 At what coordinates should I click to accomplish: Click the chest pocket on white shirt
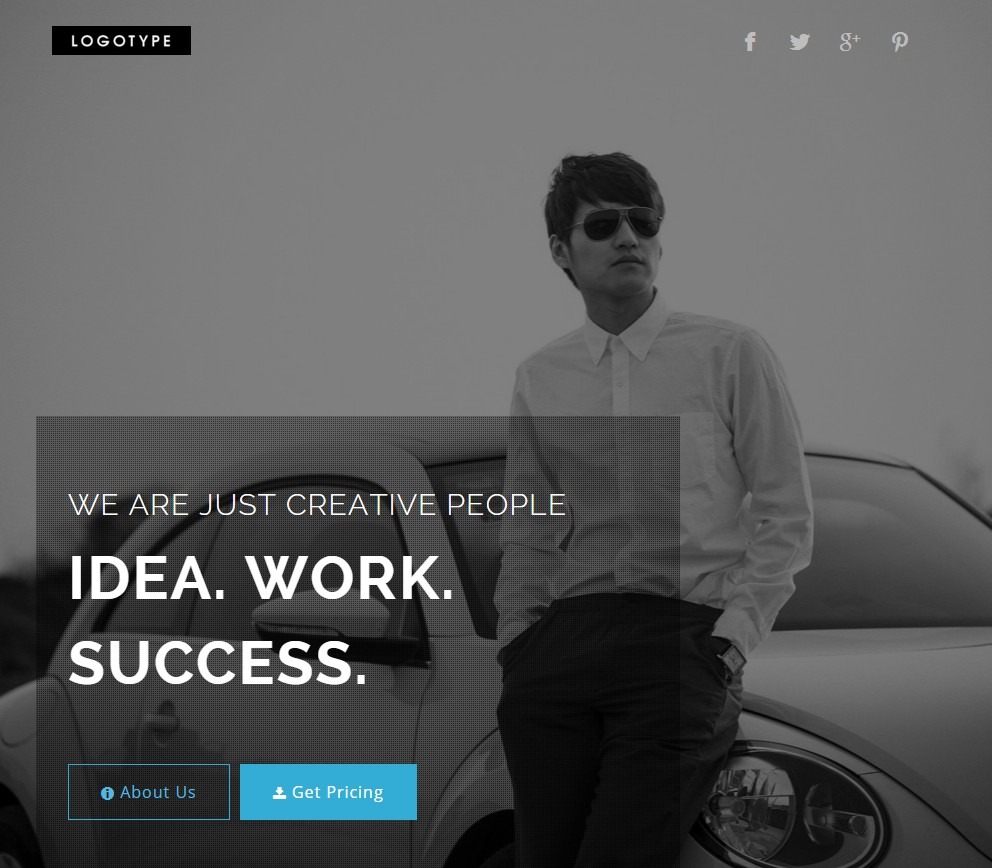pos(698,450)
